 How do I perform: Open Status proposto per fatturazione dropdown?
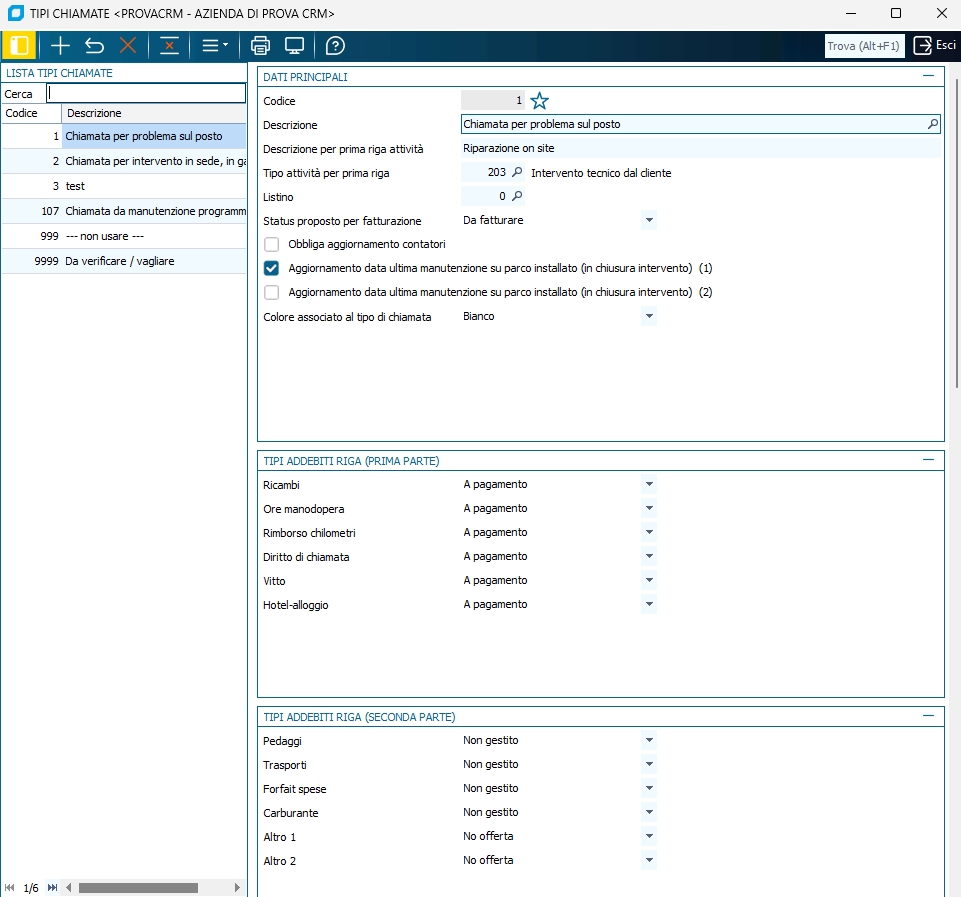[648, 220]
